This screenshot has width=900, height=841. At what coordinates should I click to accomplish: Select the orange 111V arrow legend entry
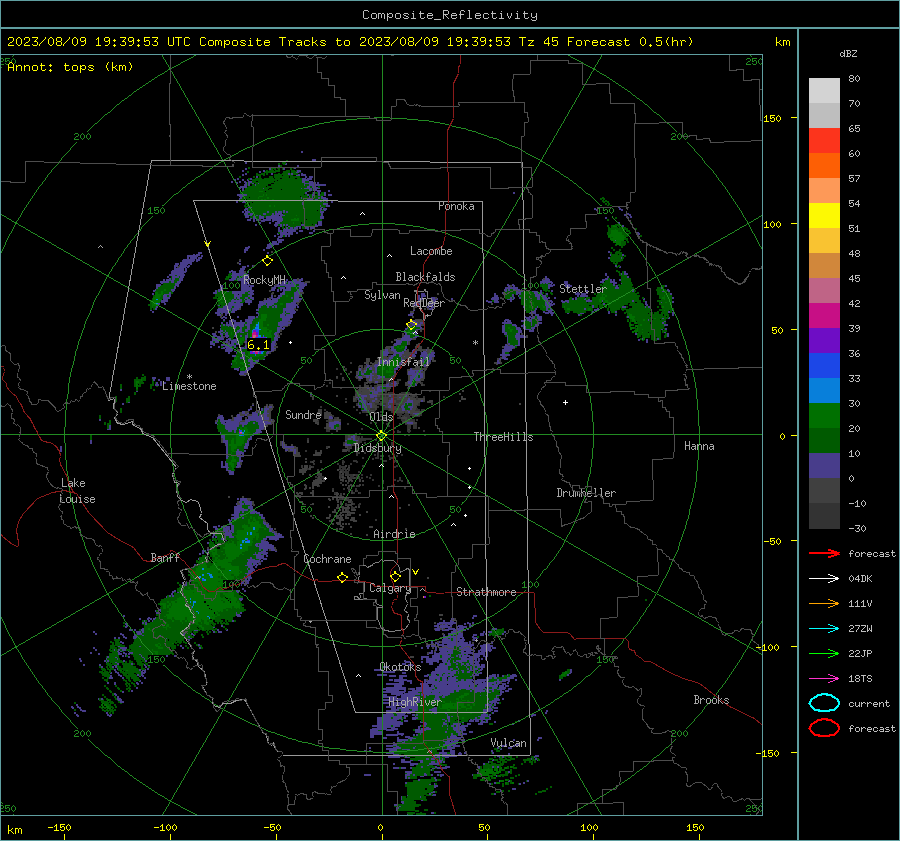(x=824, y=603)
